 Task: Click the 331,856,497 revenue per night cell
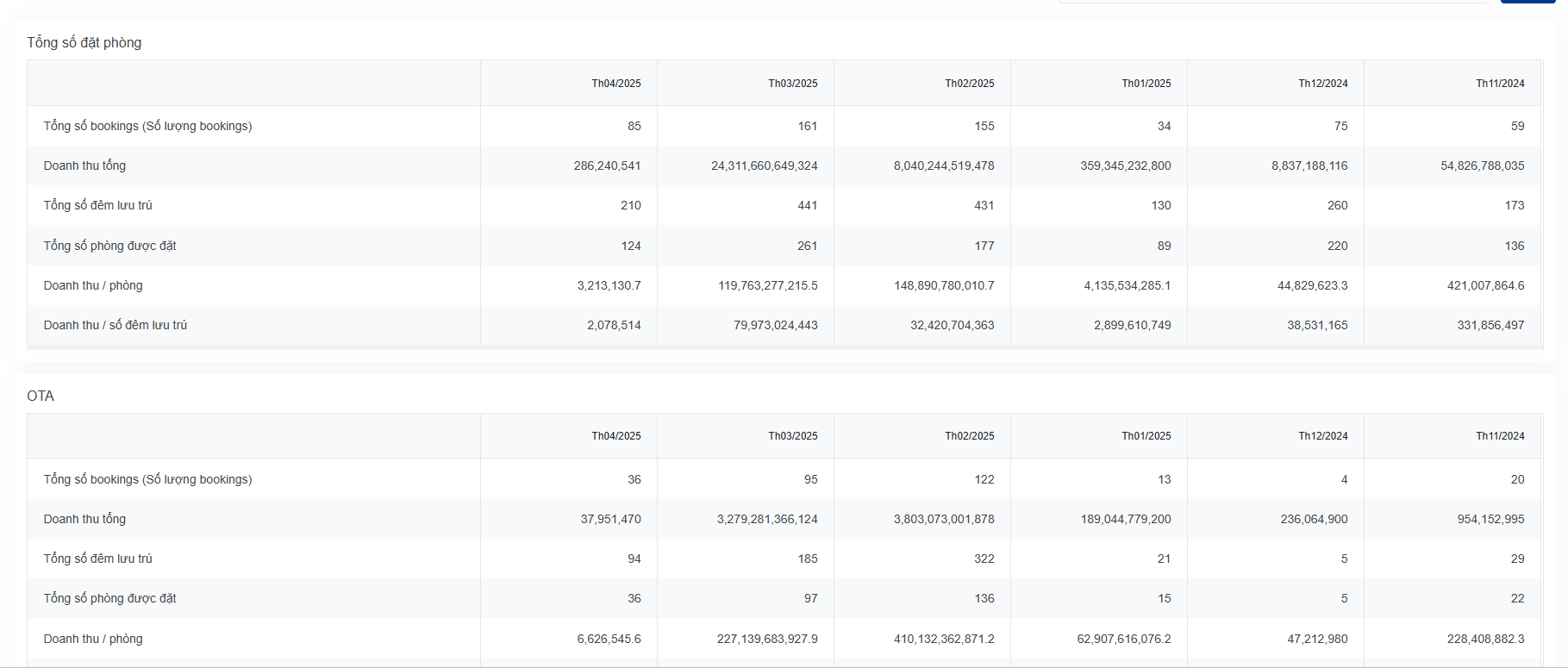pyautogui.click(x=1490, y=325)
